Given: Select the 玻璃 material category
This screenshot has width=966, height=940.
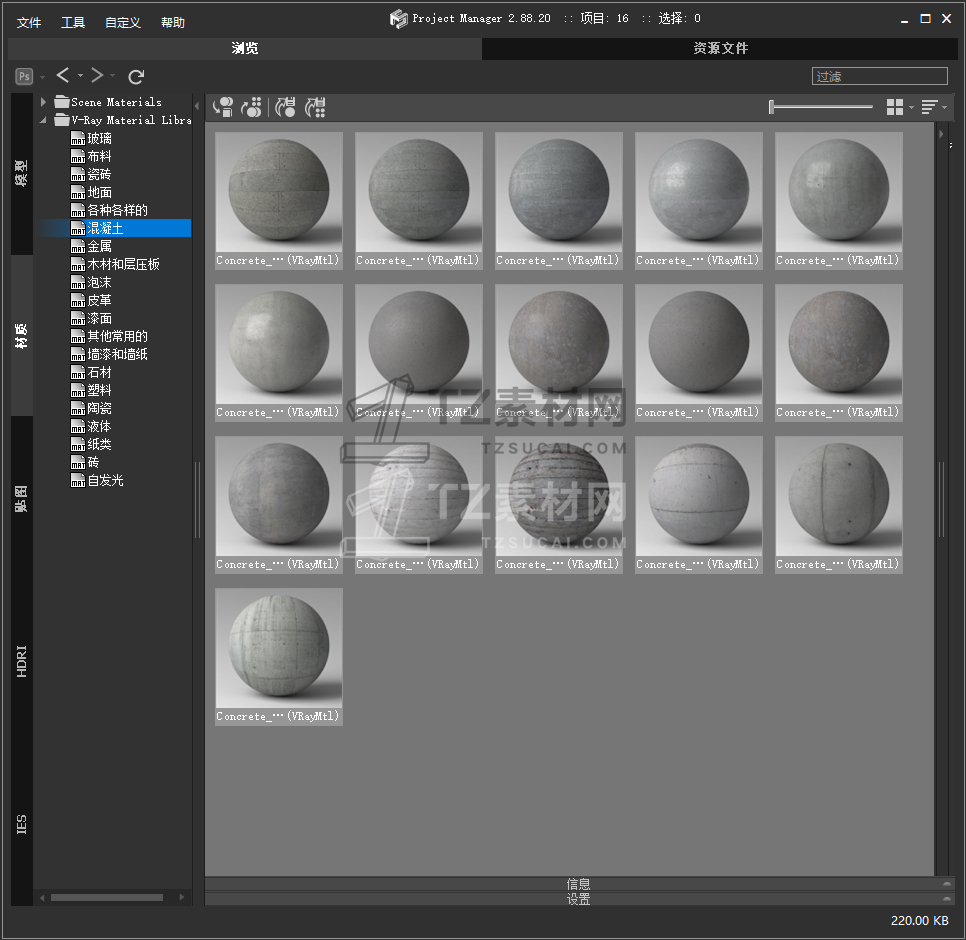Looking at the screenshot, I should pos(99,138).
